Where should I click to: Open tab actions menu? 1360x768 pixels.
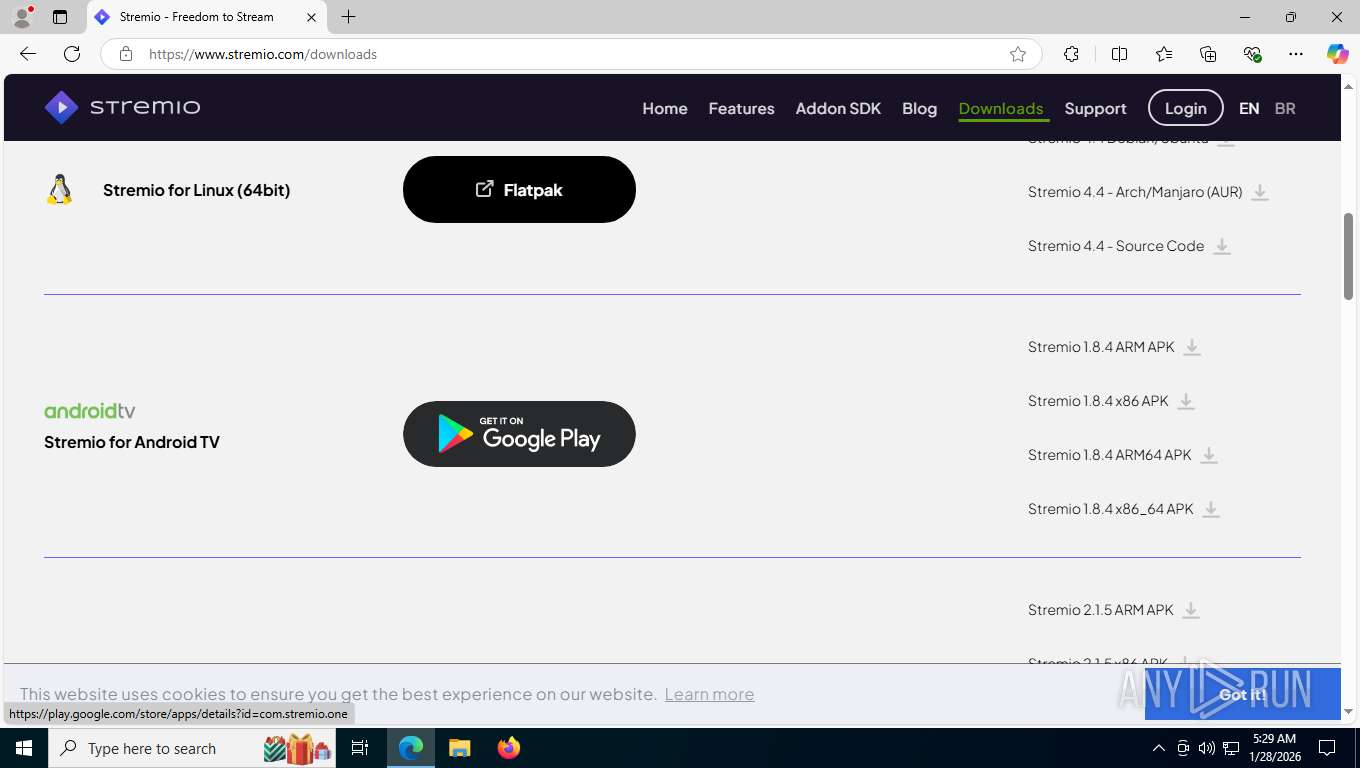[x=60, y=17]
